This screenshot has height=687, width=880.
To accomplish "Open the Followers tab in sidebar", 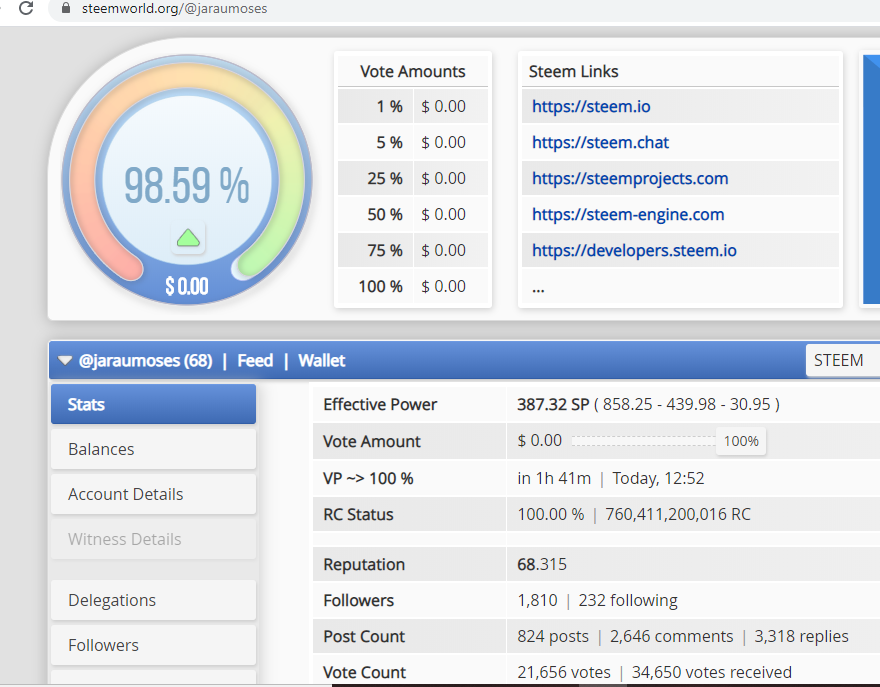I will pyautogui.click(x=153, y=645).
